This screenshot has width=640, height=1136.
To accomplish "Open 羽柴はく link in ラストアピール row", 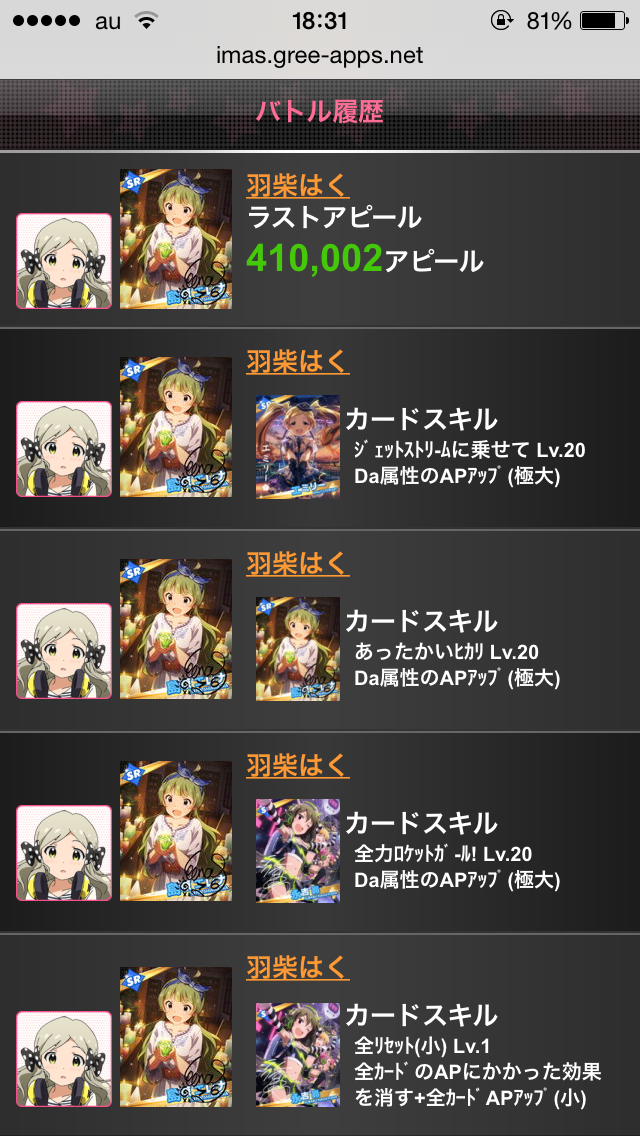I will [298, 185].
